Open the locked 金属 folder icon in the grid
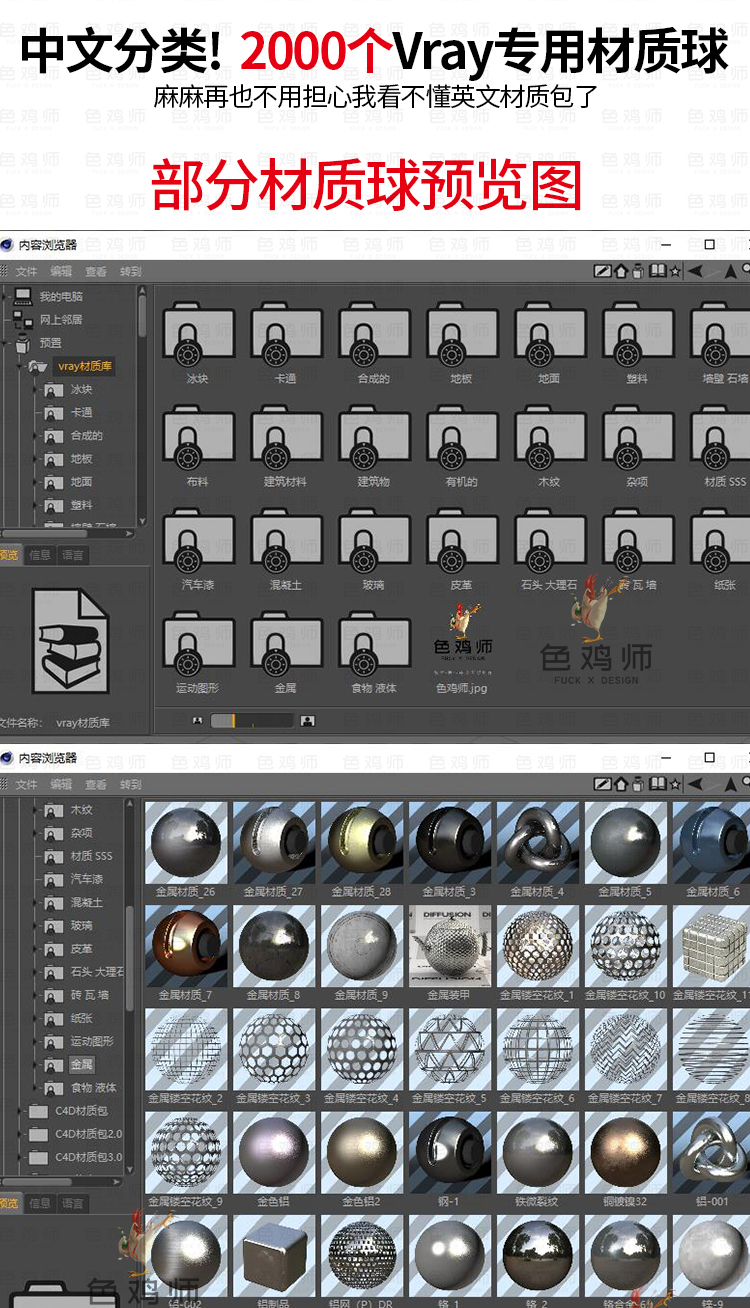Viewport: 750px width, 1308px height. [286, 646]
